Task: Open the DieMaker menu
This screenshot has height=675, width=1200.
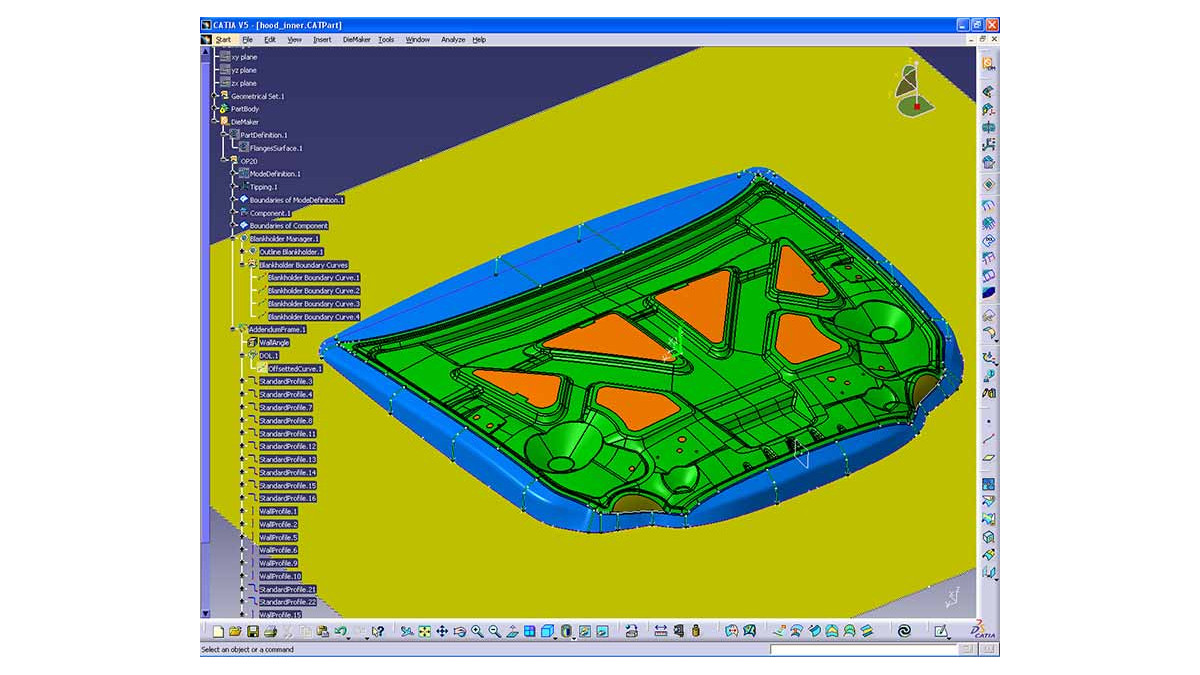Action: coord(356,40)
